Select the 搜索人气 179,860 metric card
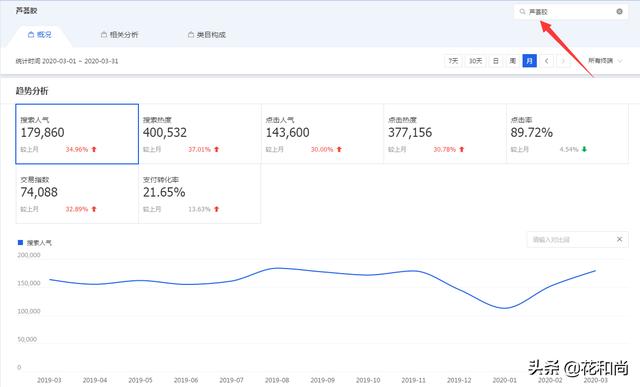The height and width of the screenshot is (387, 640). pos(77,134)
